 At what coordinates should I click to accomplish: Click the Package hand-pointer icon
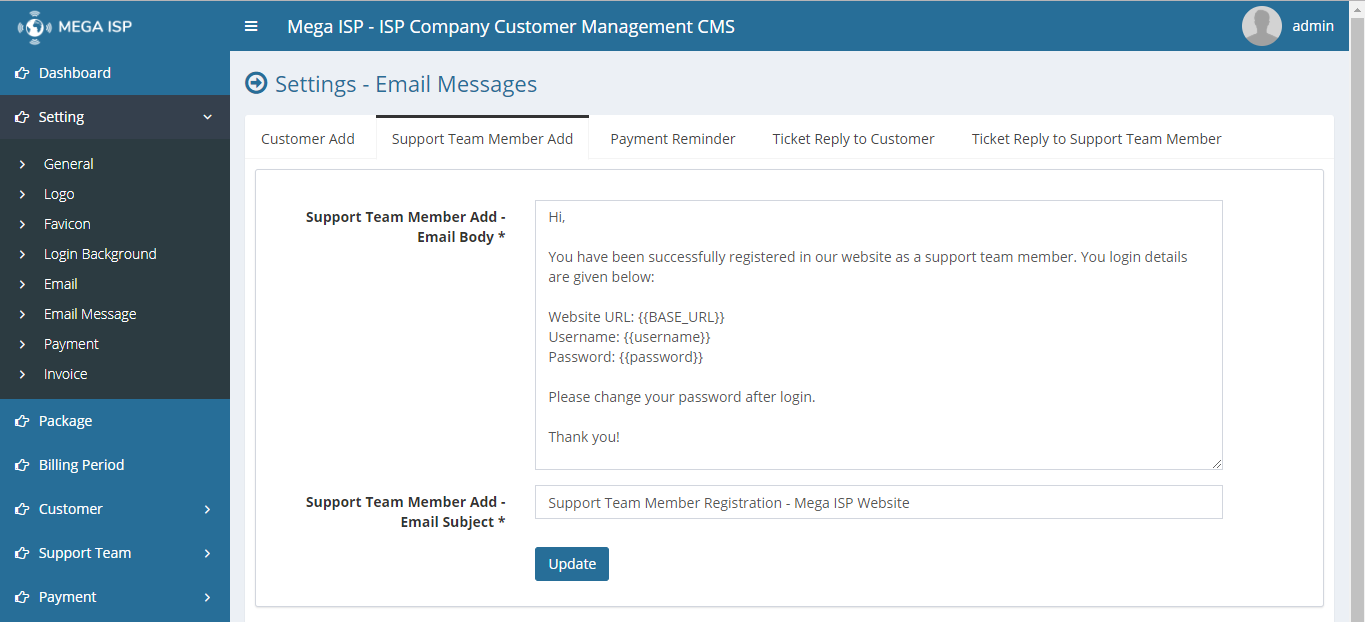22,421
